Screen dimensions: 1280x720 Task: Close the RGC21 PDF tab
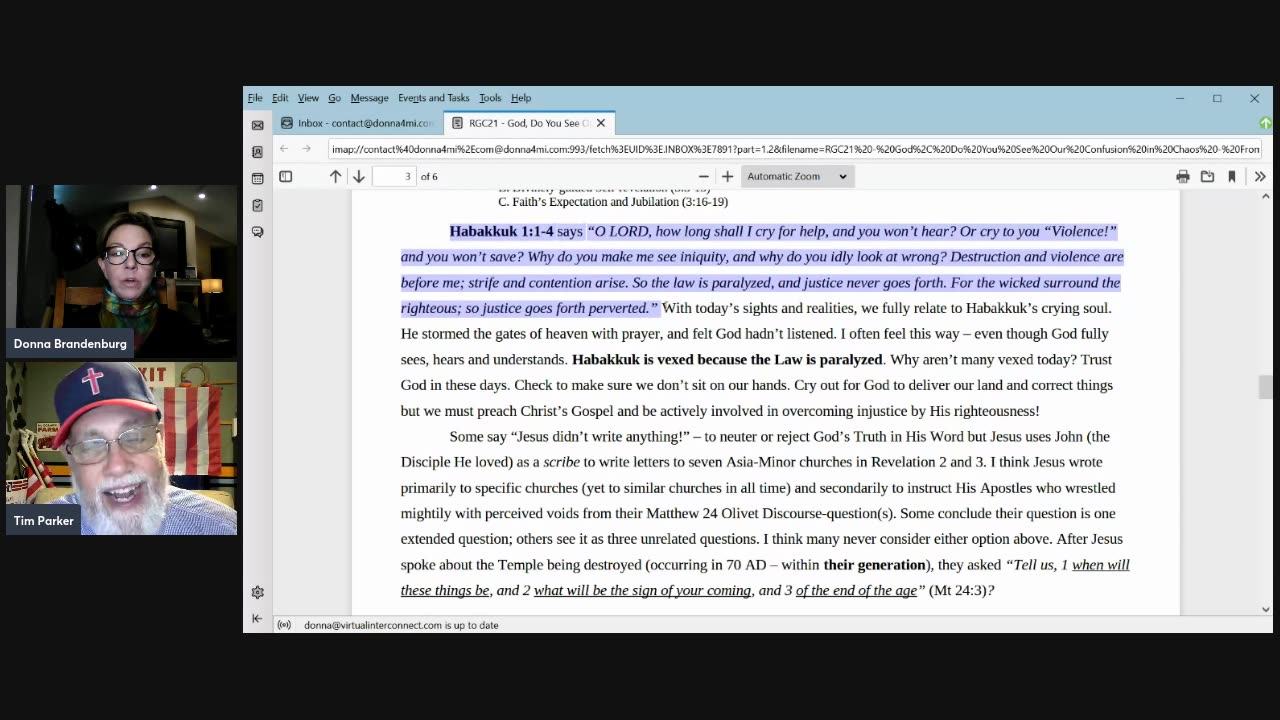click(x=601, y=123)
